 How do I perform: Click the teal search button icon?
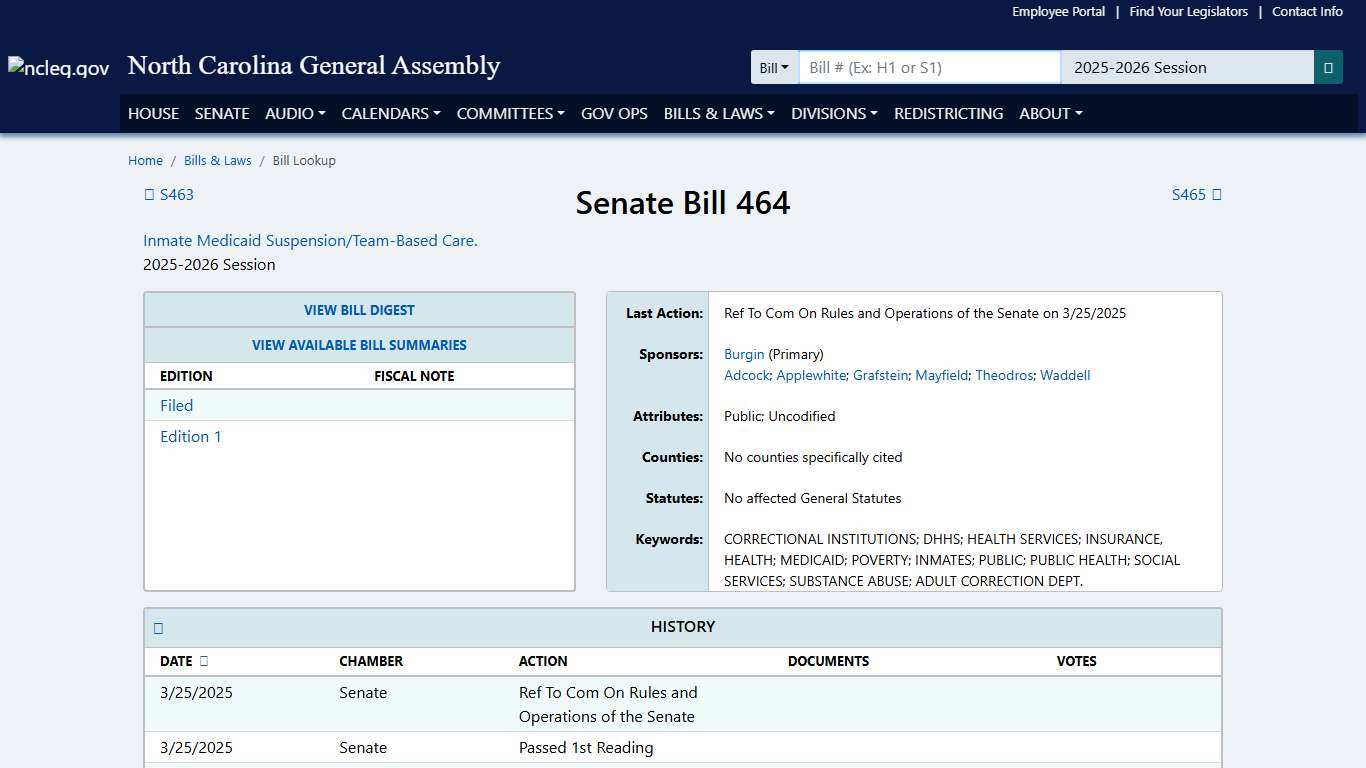tap(1328, 67)
